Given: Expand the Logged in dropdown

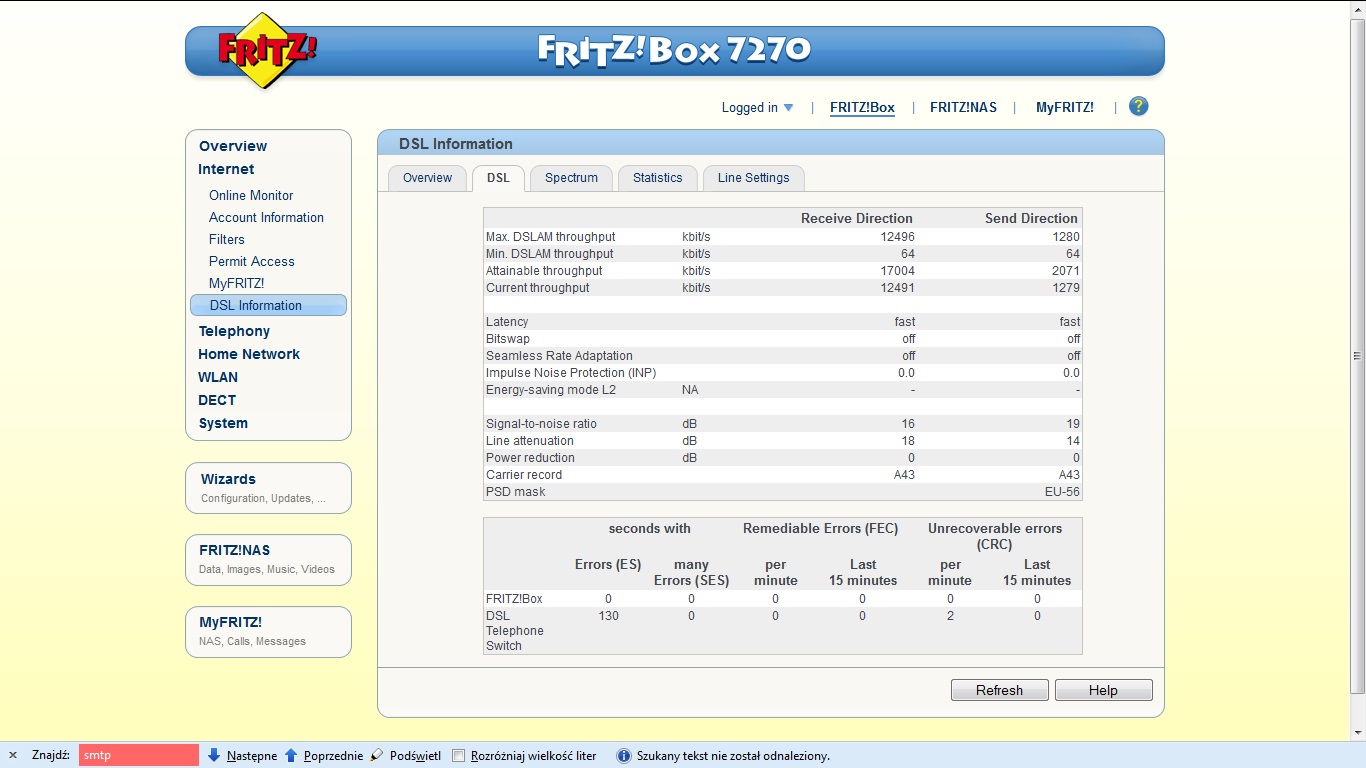Looking at the screenshot, I should [x=758, y=107].
